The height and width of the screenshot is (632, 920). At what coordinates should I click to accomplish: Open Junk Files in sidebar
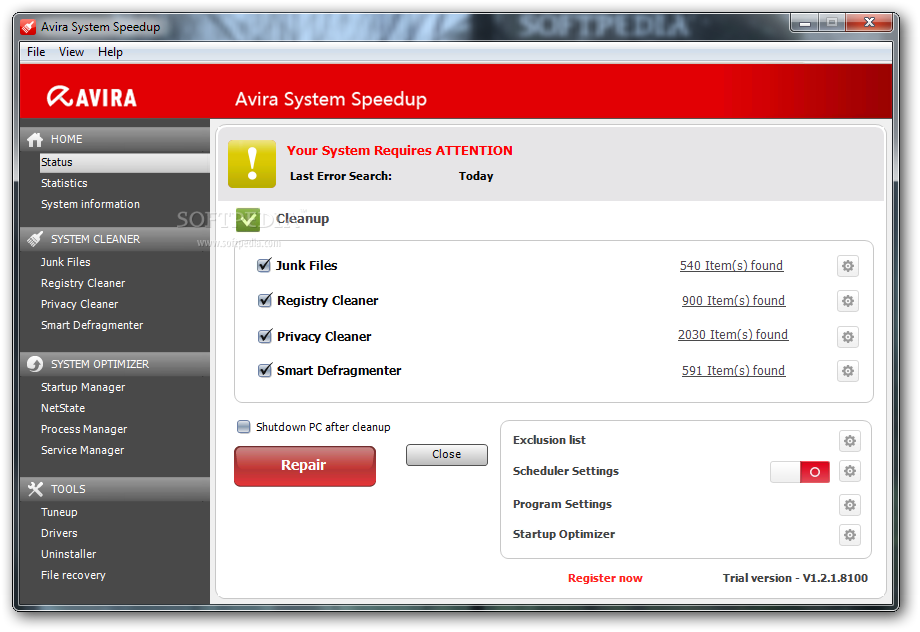click(65, 262)
